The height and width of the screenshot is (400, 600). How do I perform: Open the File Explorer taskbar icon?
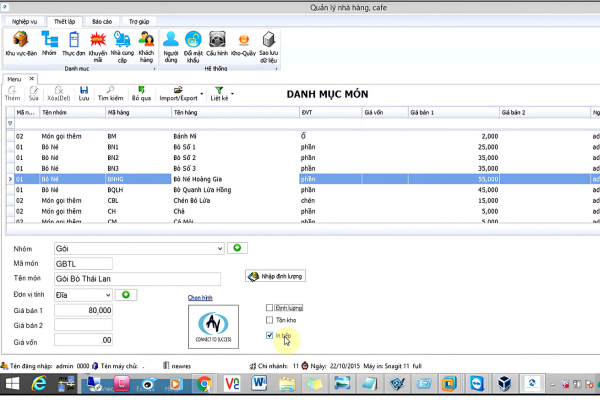[287, 384]
